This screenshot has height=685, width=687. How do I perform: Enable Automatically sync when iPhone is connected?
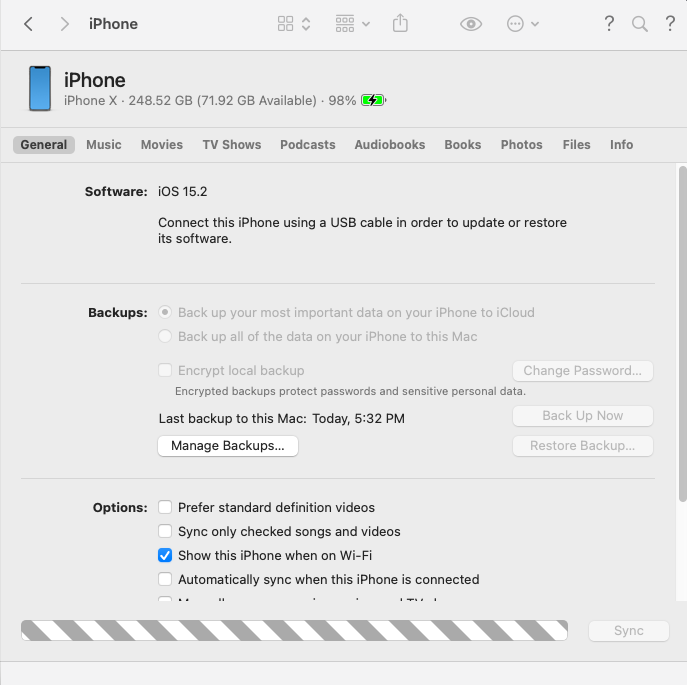(165, 579)
